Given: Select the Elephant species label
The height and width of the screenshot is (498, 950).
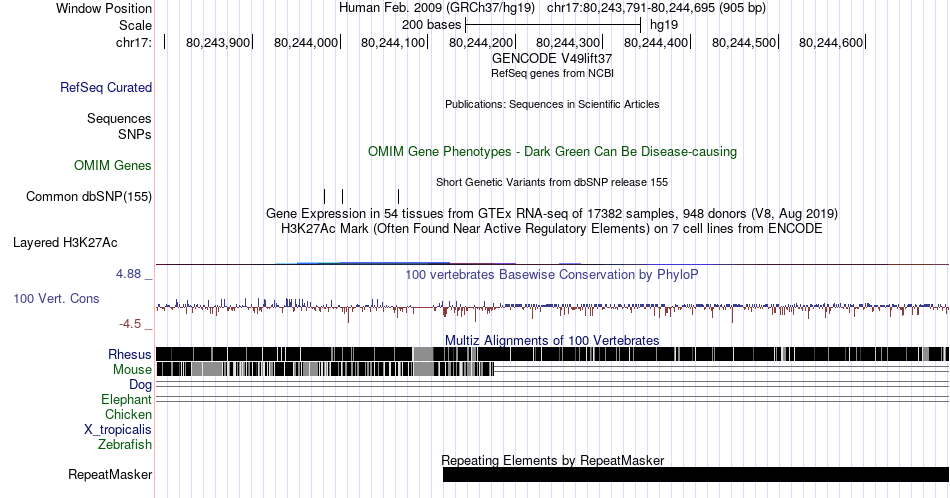Looking at the screenshot, I should point(127,399).
